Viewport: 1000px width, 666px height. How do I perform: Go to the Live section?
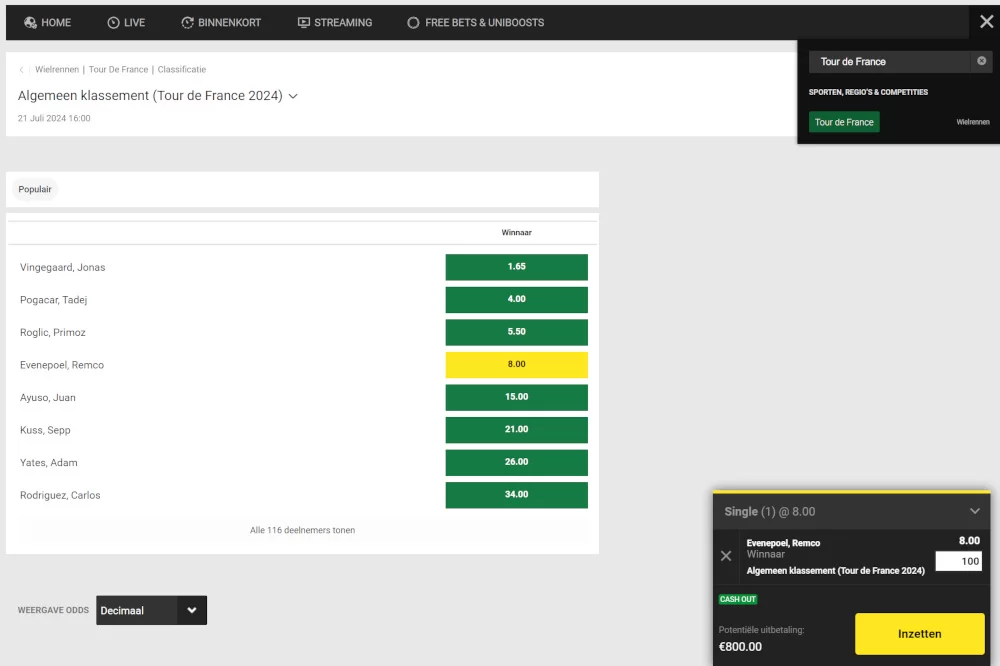pos(126,22)
